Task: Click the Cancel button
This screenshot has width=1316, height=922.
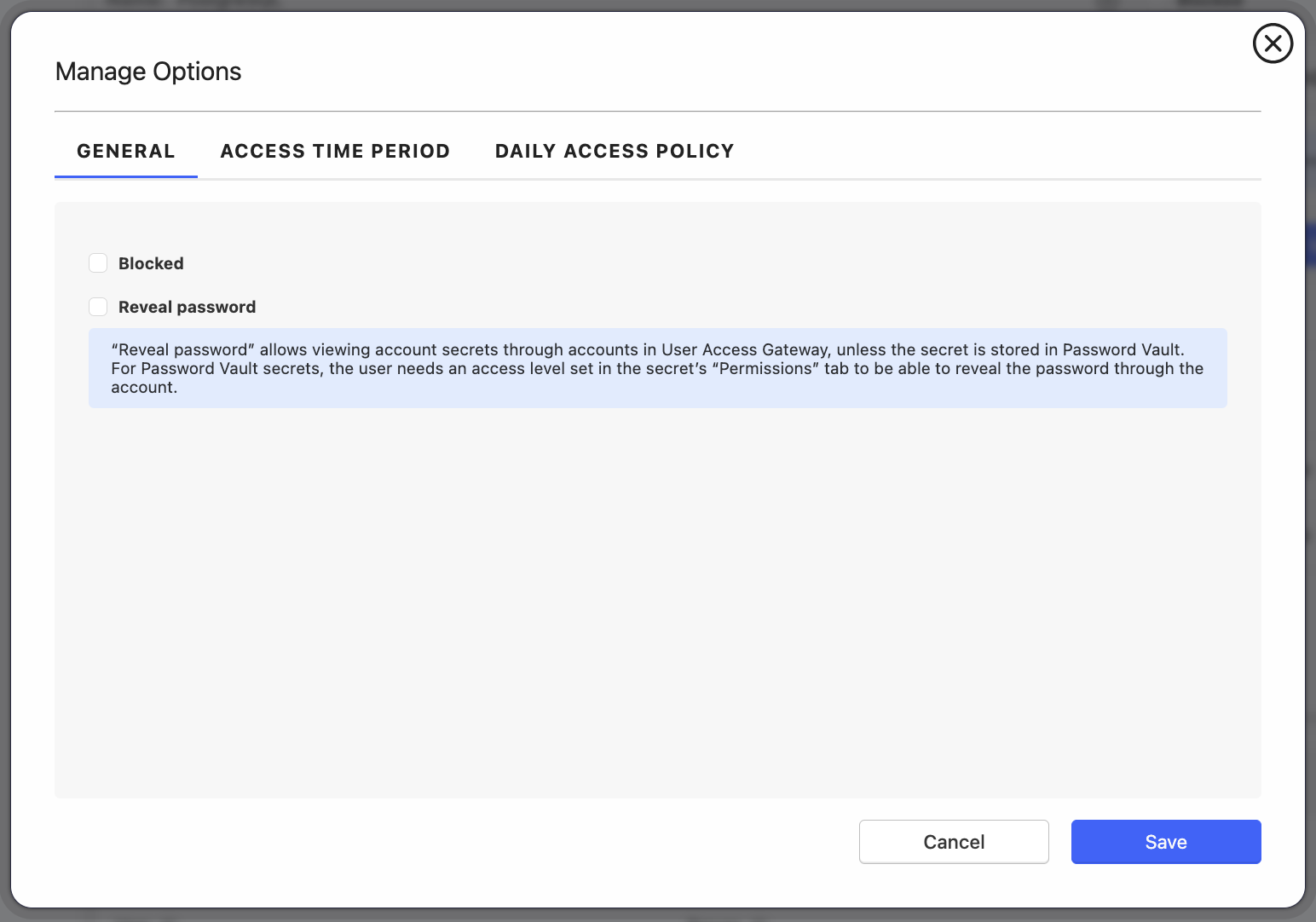Action: point(953,842)
